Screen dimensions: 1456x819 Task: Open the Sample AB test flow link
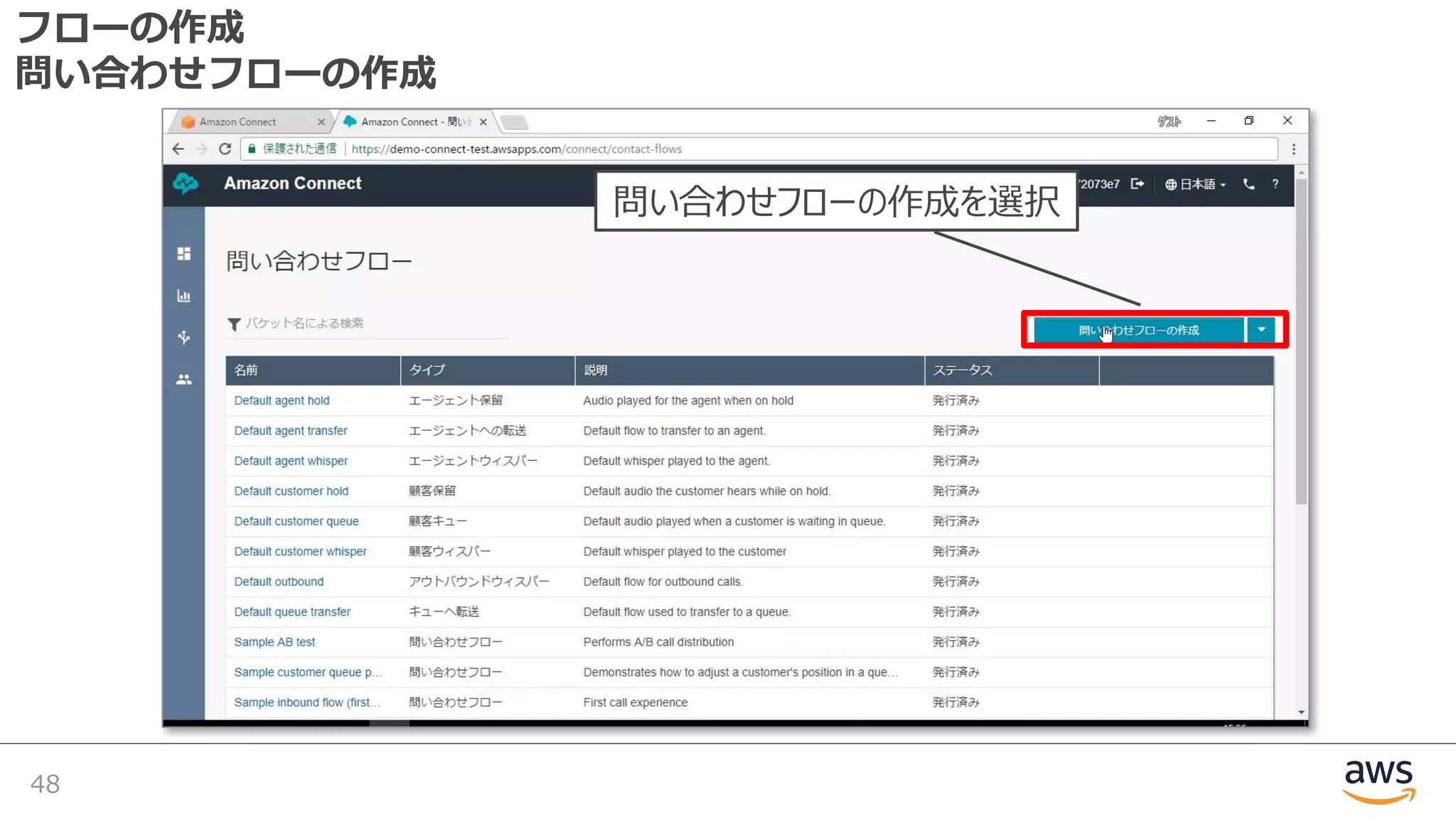click(274, 642)
